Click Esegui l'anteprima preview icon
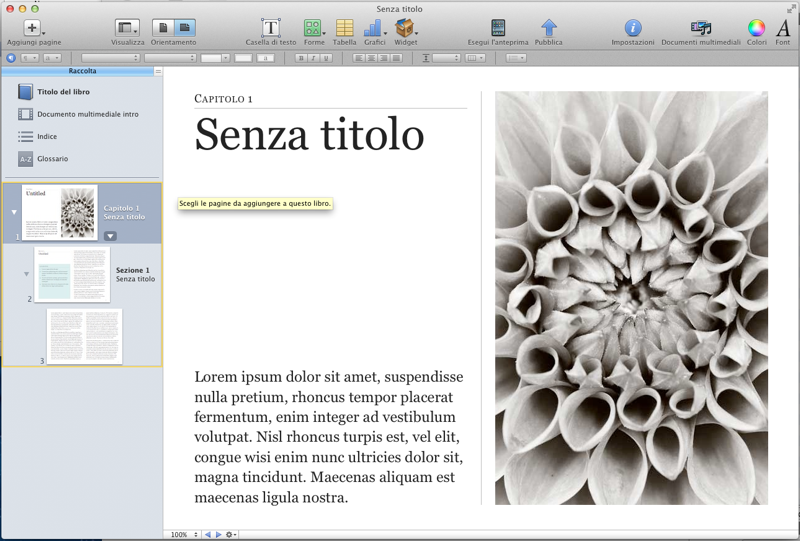 tap(498, 28)
